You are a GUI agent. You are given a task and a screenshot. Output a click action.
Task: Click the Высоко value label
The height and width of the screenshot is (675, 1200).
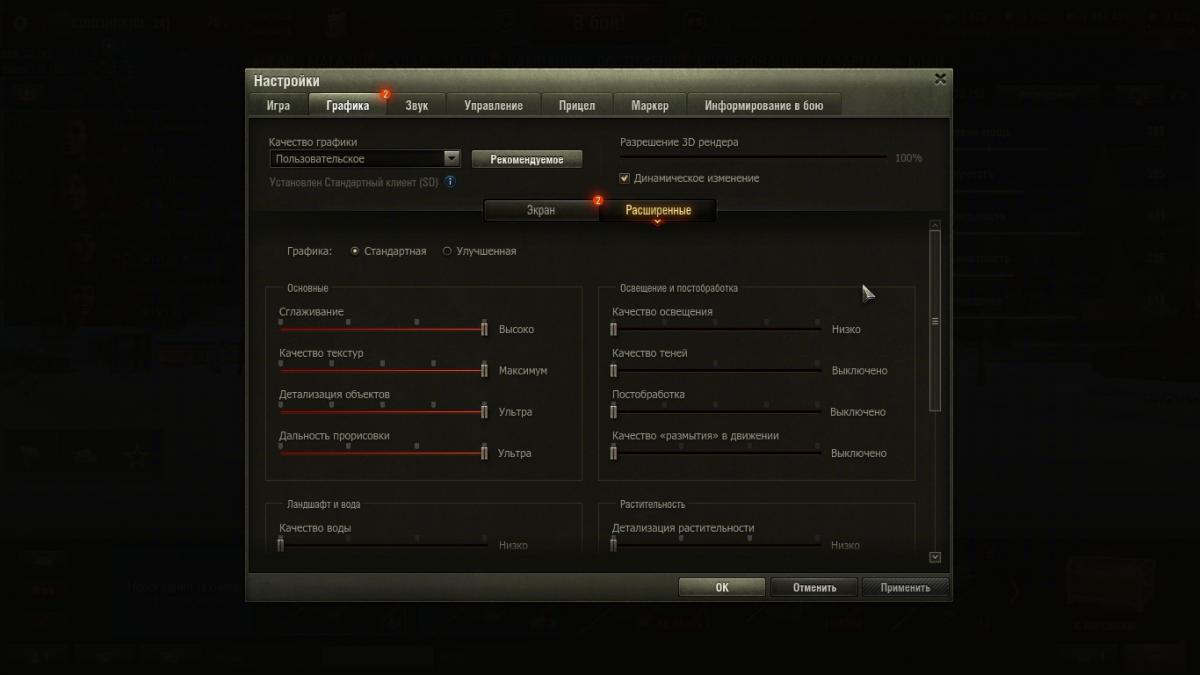point(516,329)
